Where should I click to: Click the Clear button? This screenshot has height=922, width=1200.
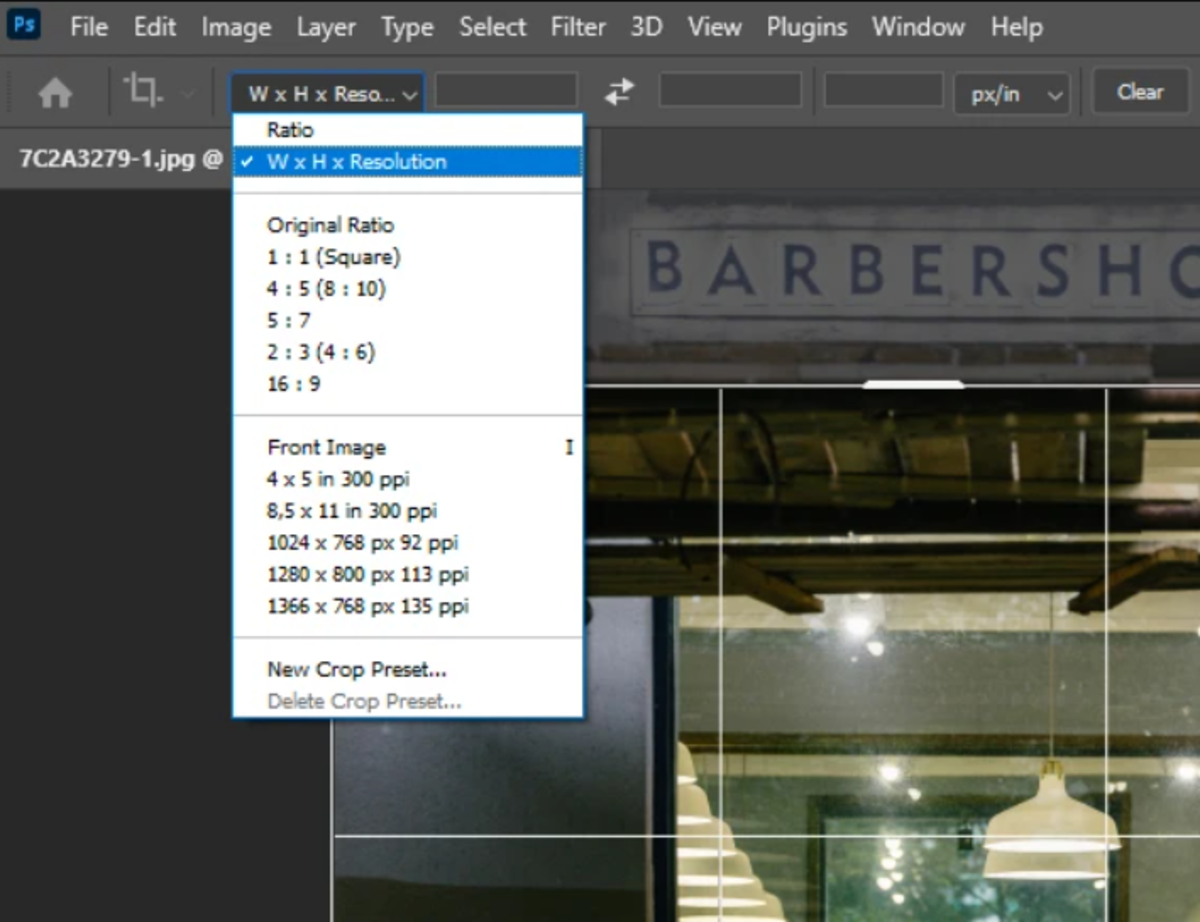[1139, 91]
